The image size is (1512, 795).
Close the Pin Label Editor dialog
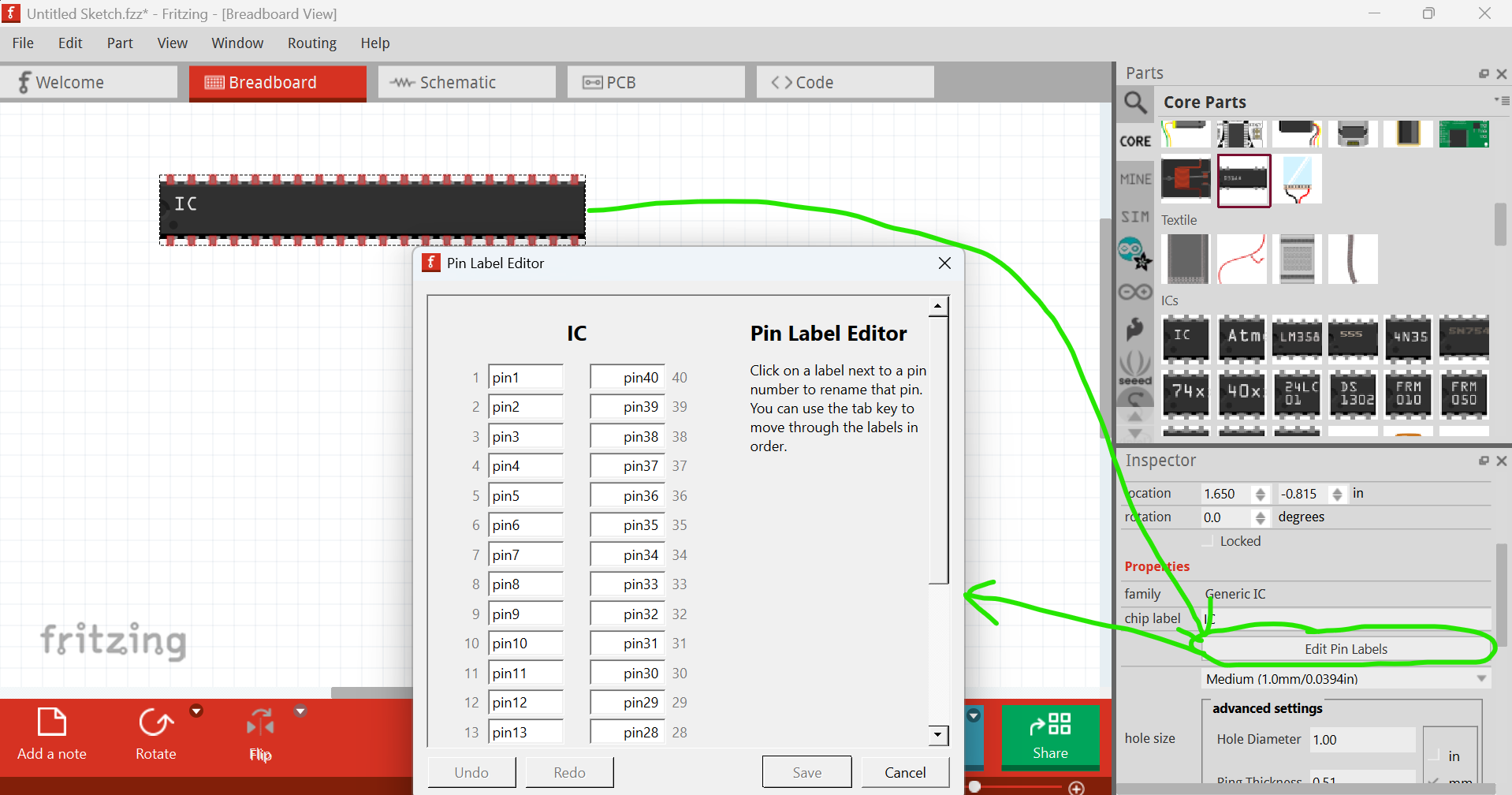[944, 263]
